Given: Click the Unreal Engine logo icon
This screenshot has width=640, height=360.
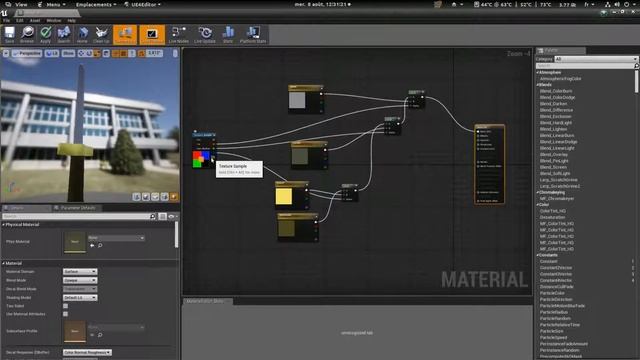Looking at the screenshot, I should 4,13.
